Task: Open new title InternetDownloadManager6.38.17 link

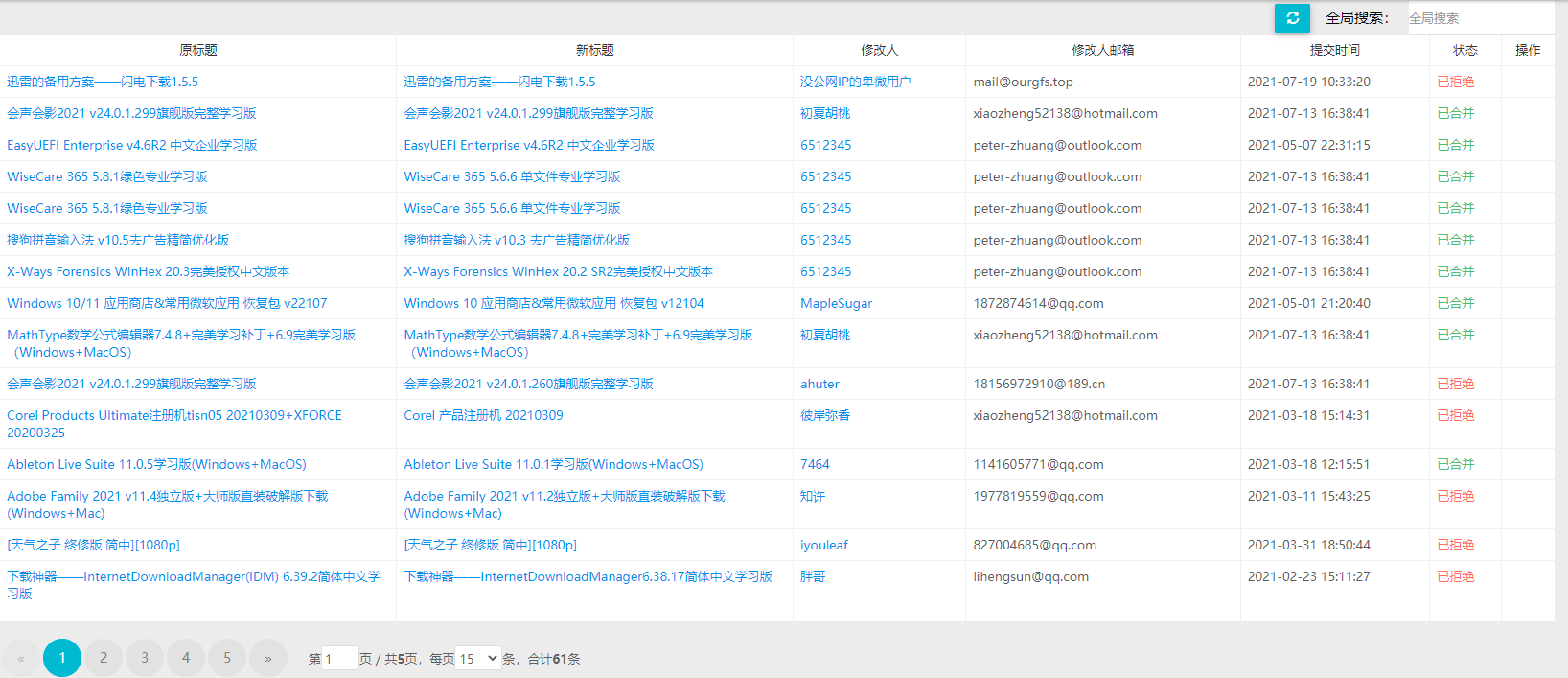Action: point(588,576)
